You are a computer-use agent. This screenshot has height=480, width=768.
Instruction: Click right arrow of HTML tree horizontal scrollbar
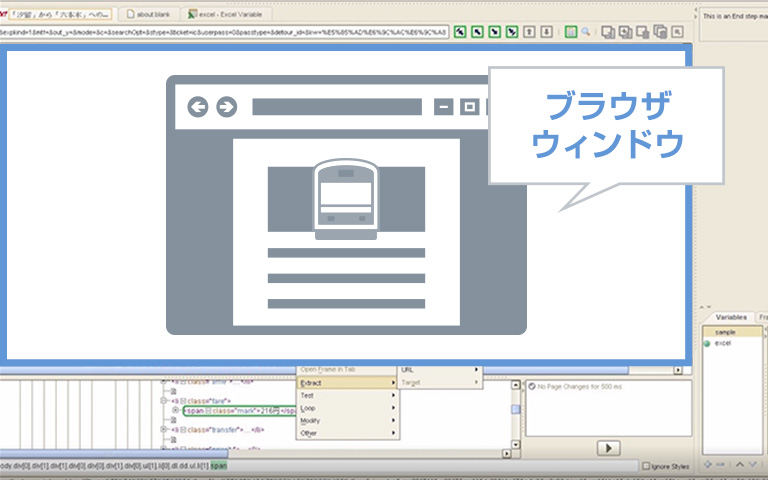click(506, 454)
